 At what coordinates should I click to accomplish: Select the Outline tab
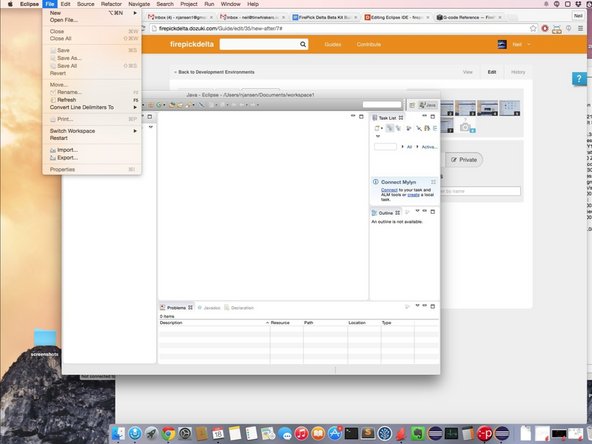(x=385, y=213)
